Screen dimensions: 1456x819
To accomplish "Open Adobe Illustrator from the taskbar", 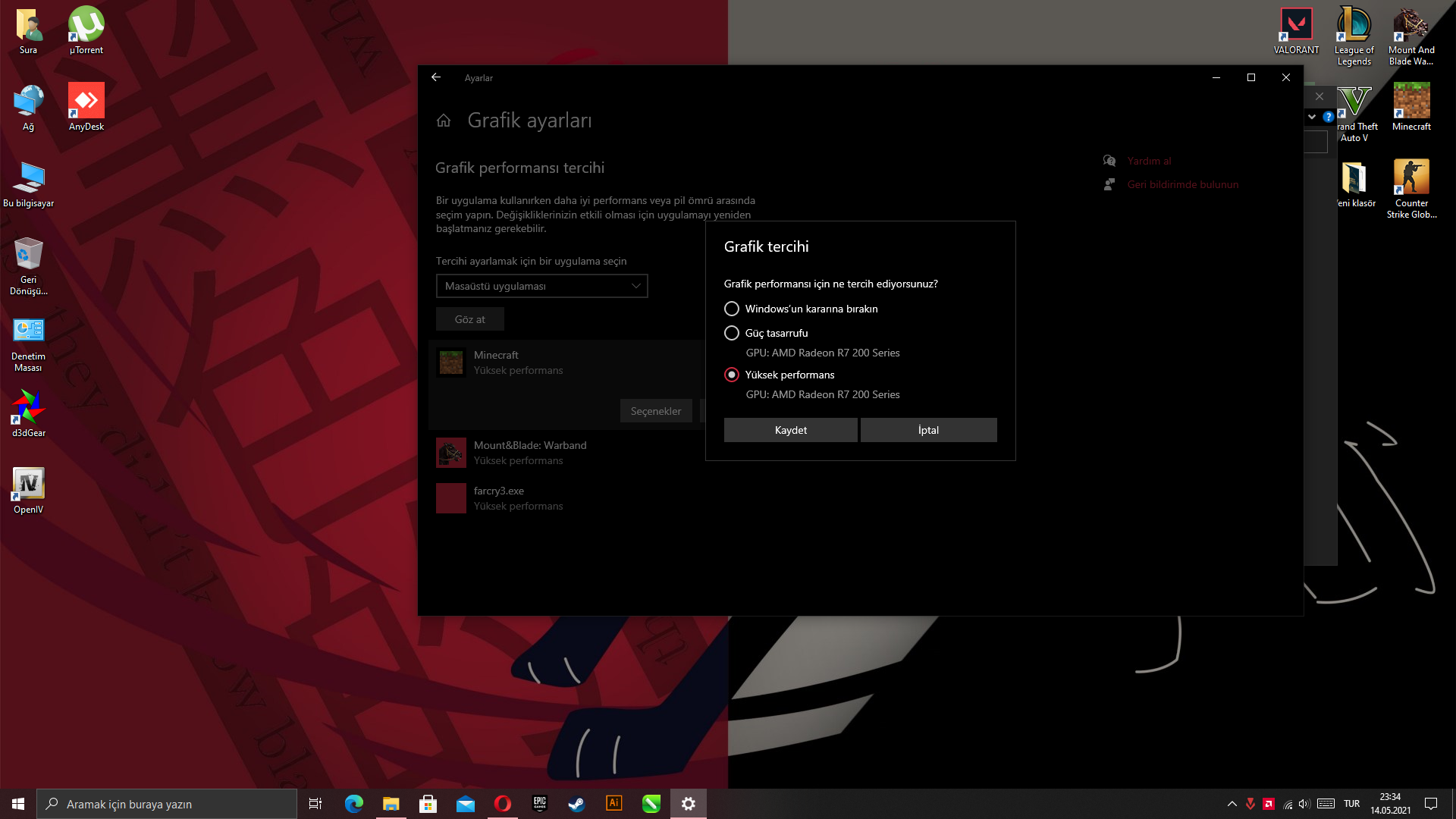I will click(614, 804).
